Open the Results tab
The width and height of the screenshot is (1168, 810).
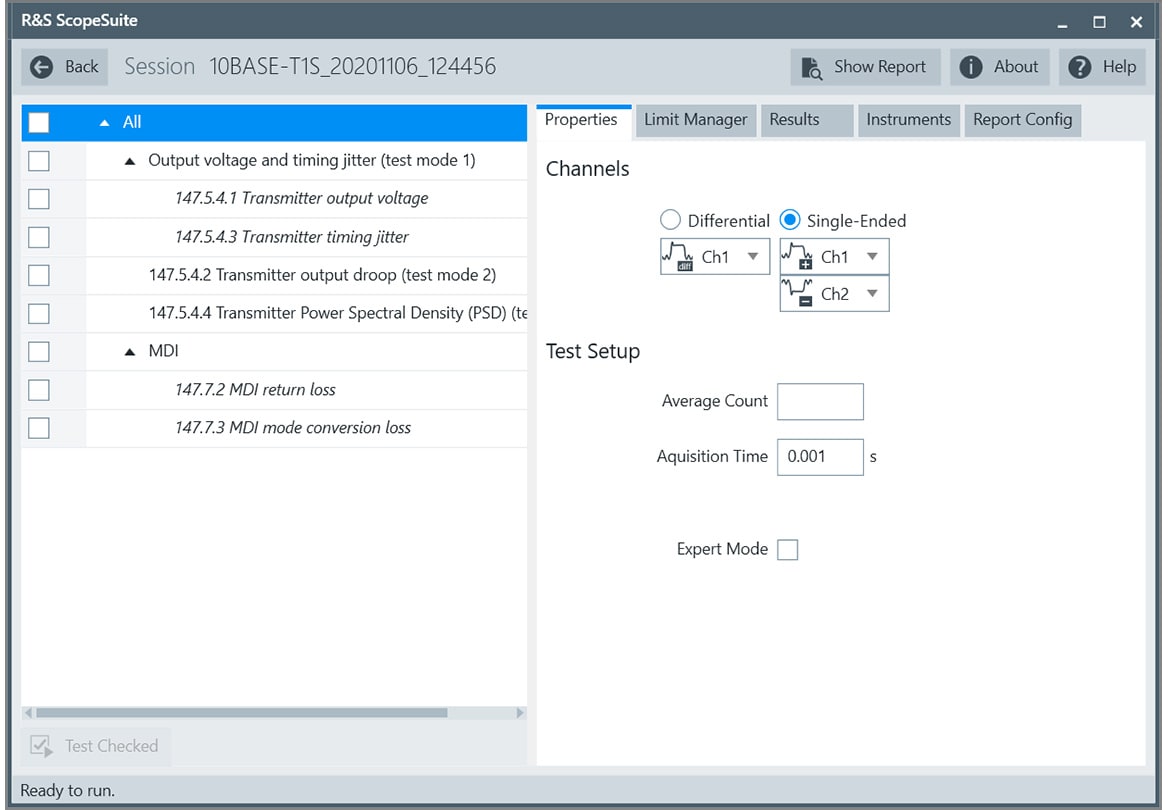(807, 121)
